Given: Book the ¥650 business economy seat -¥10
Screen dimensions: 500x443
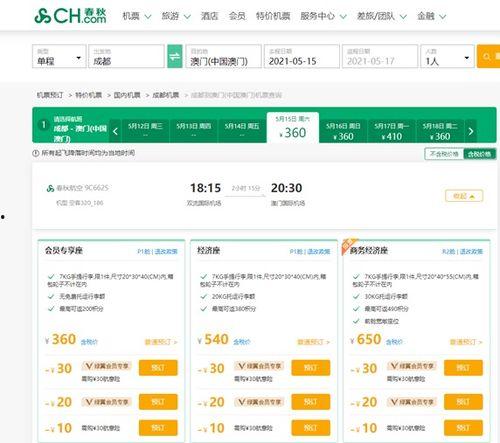Looking at the screenshot, I should 463,428.
